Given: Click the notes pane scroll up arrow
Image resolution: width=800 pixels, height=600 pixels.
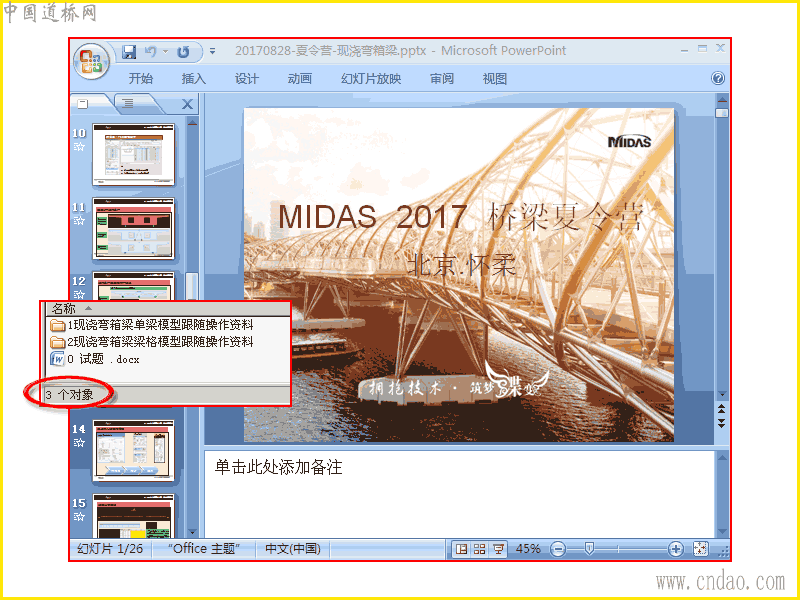Looking at the screenshot, I should pyautogui.click(x=722, y=458).
